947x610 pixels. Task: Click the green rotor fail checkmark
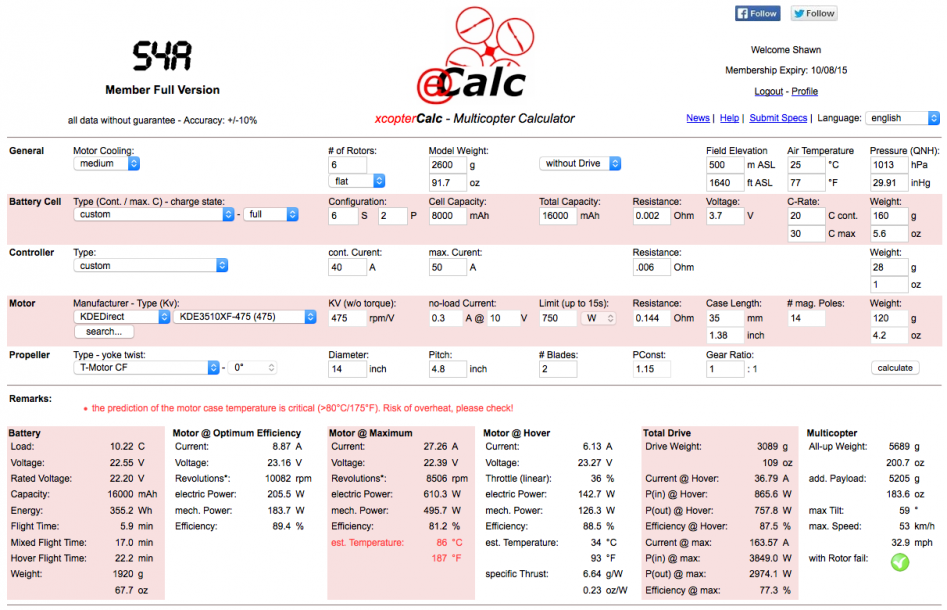pos(899,562)
